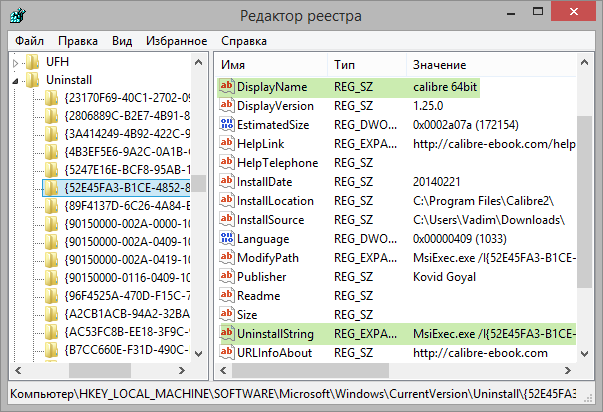Open the Файл menu

pos(29,41)
